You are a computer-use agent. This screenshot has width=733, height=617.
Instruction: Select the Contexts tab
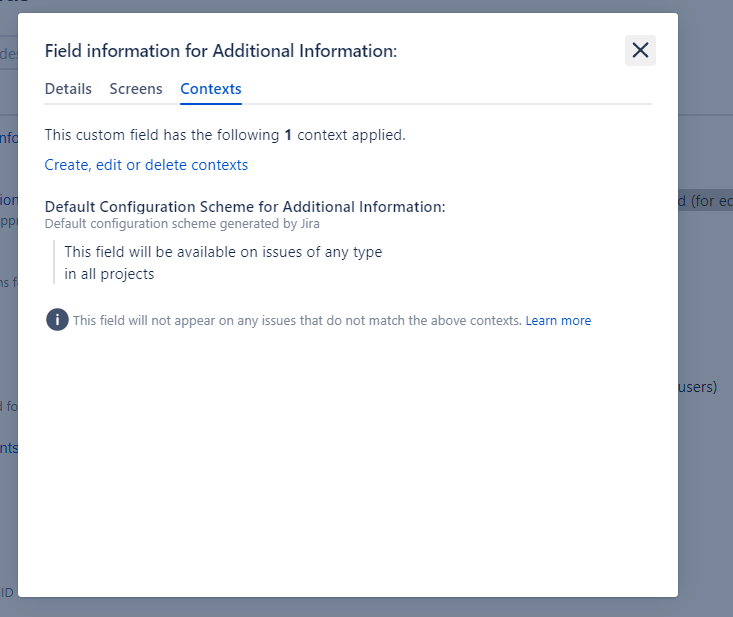(211, 89)
